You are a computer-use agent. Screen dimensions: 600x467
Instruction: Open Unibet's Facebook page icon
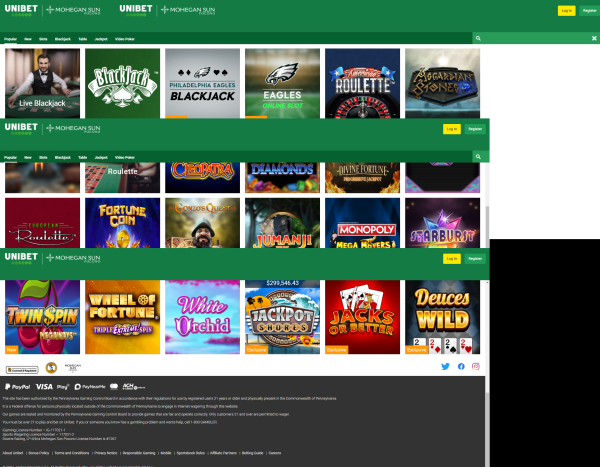(461, 366)
